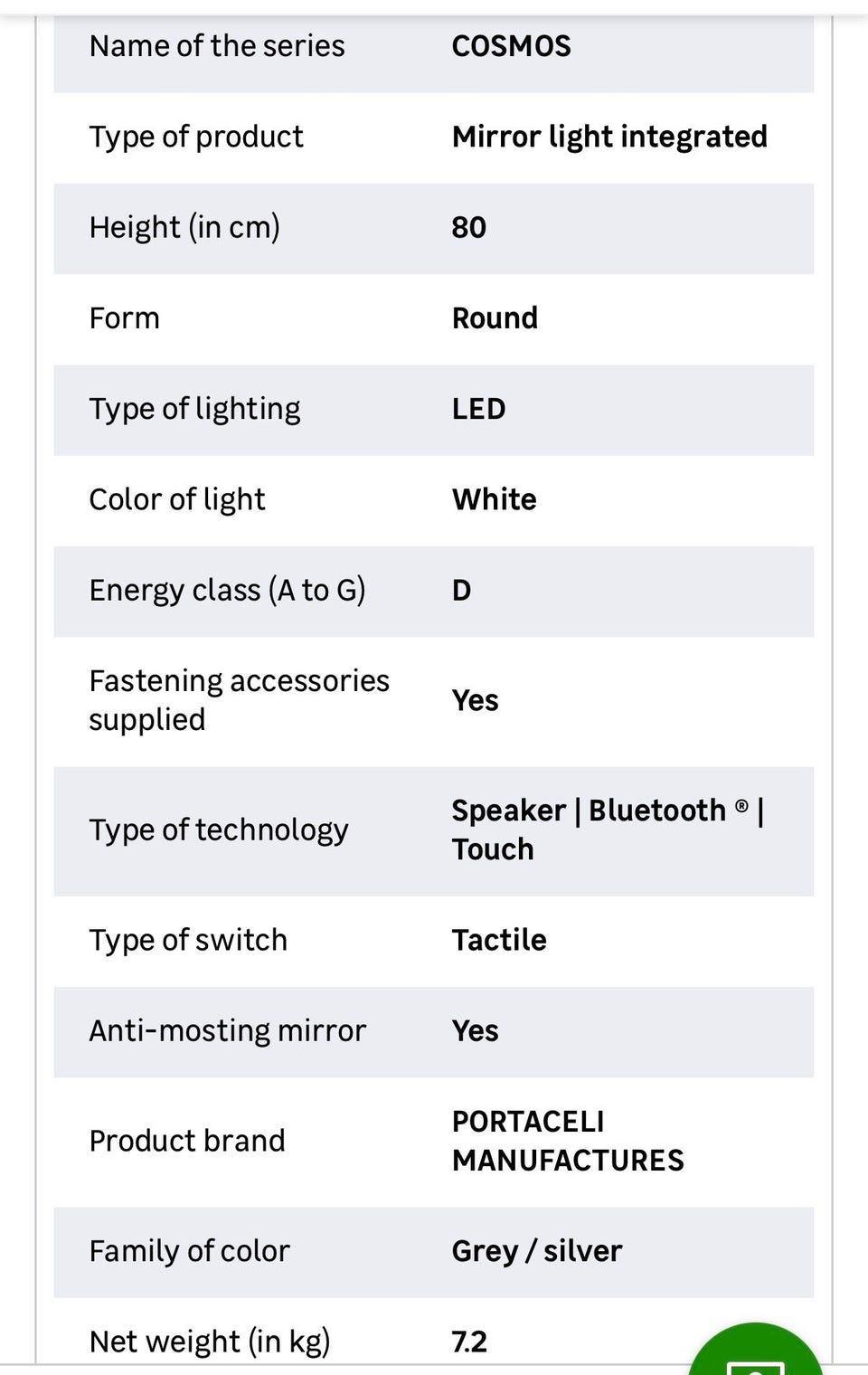Image resolution: width=868 pixels, height=1375 pixels.
Task: Select the 'Type of switch' label
Action: pyautogui.click(x=188, y=940)
